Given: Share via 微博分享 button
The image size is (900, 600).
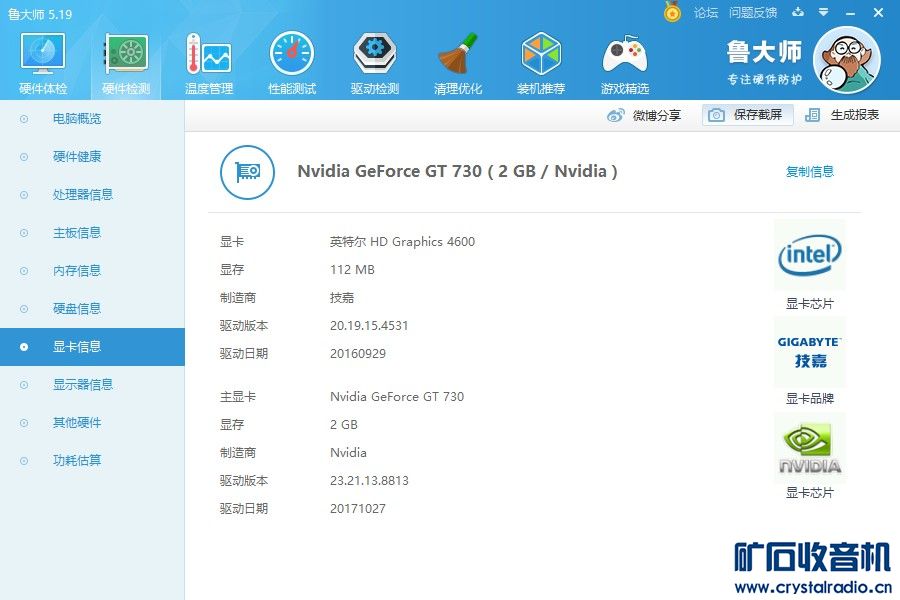Looking at the screenshot, I should (645, 115).
